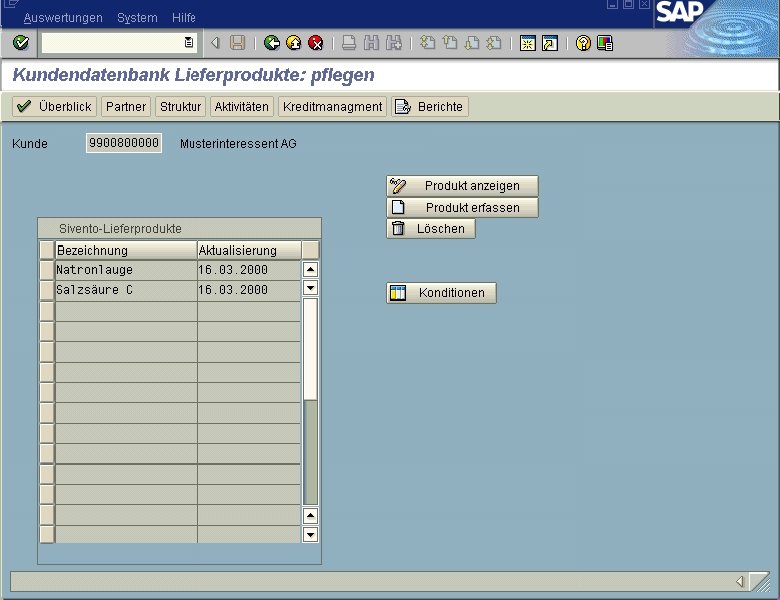Viewport: 780px width, 600px height.
Task: Click the upper scroll-up arrow of the table
Action: 310,270
